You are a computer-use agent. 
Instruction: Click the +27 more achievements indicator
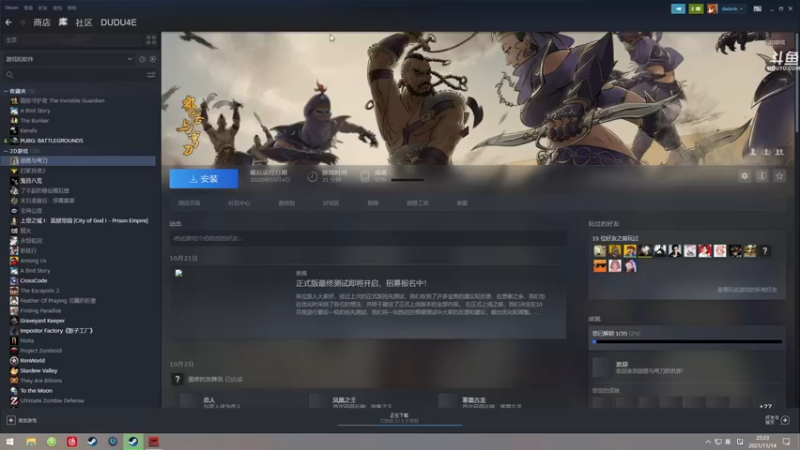(x=765, y=406)
